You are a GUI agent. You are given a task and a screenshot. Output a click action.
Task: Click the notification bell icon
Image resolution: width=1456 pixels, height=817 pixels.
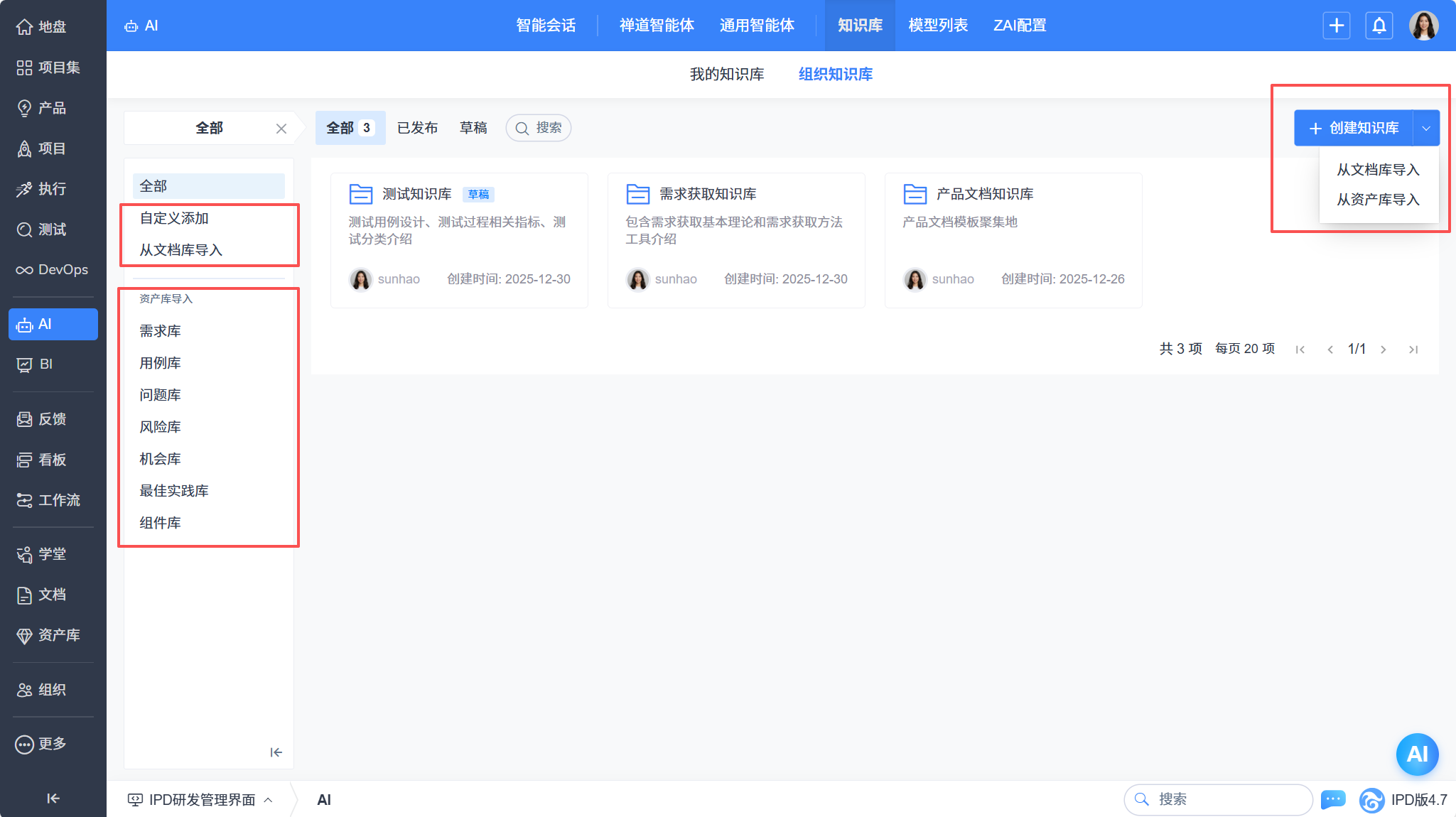point(1379,26)
